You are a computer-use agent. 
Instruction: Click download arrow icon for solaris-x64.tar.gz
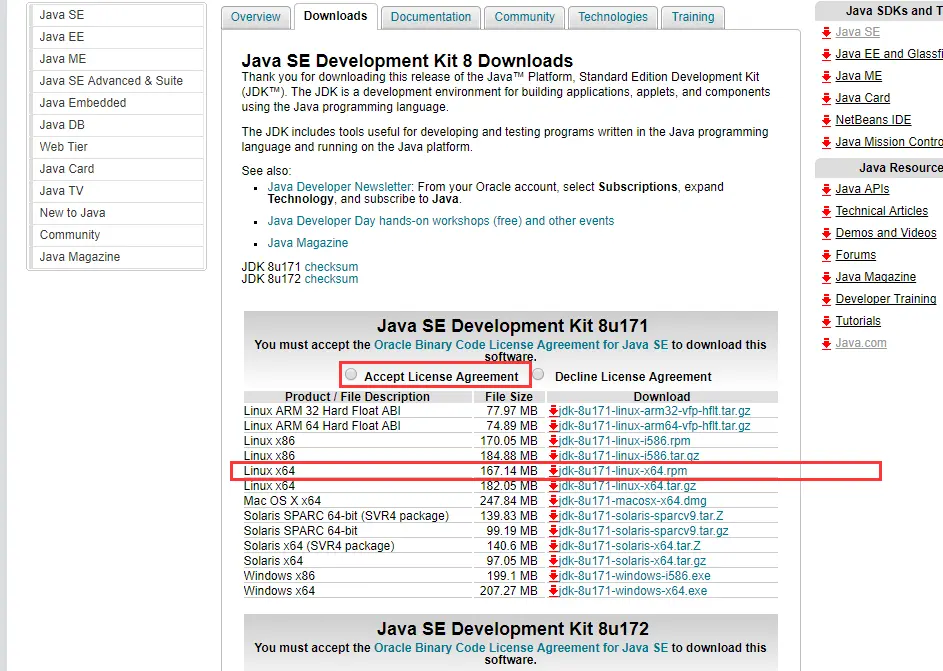click(x=554, y=561)
